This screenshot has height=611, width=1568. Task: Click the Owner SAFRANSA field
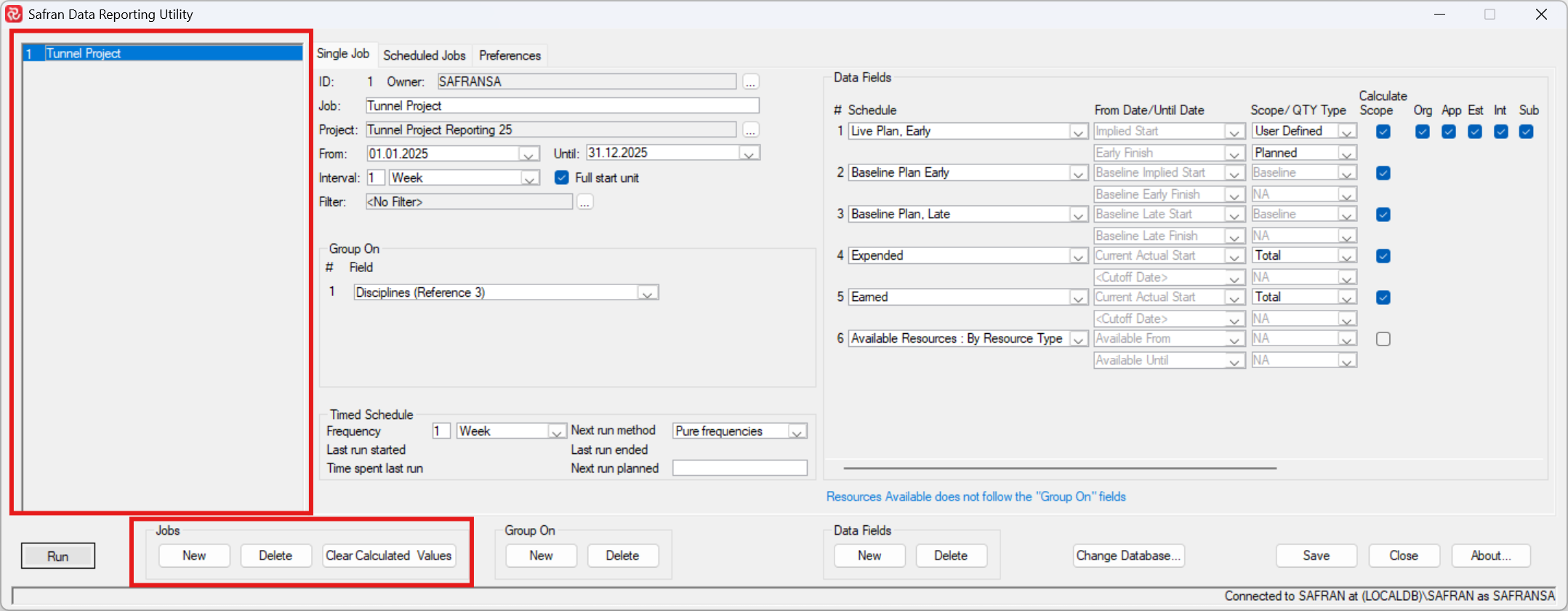pos(587,81)
